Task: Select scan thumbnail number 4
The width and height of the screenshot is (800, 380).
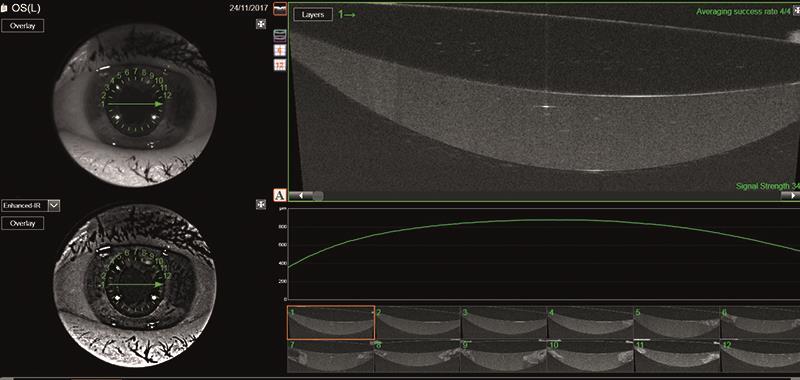Action: [590, 322]
